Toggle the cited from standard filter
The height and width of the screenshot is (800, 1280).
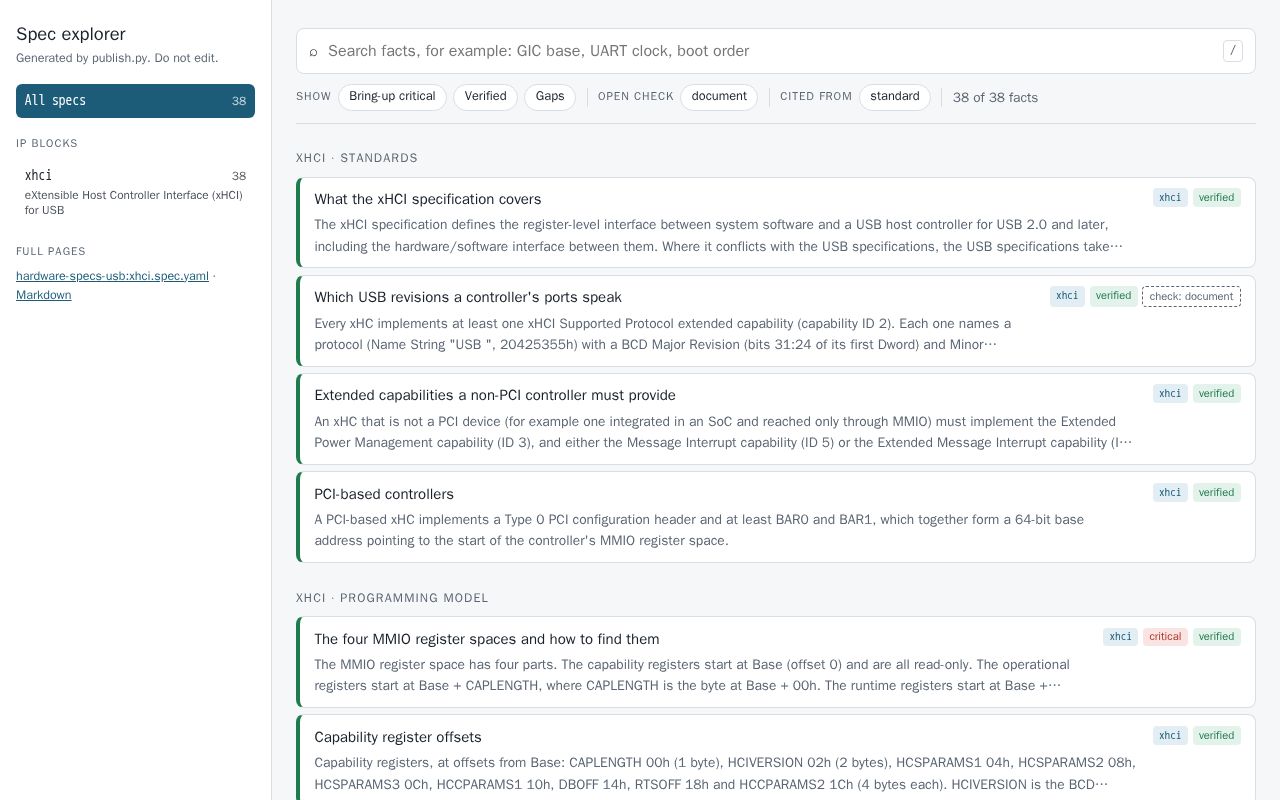(895, 97)
